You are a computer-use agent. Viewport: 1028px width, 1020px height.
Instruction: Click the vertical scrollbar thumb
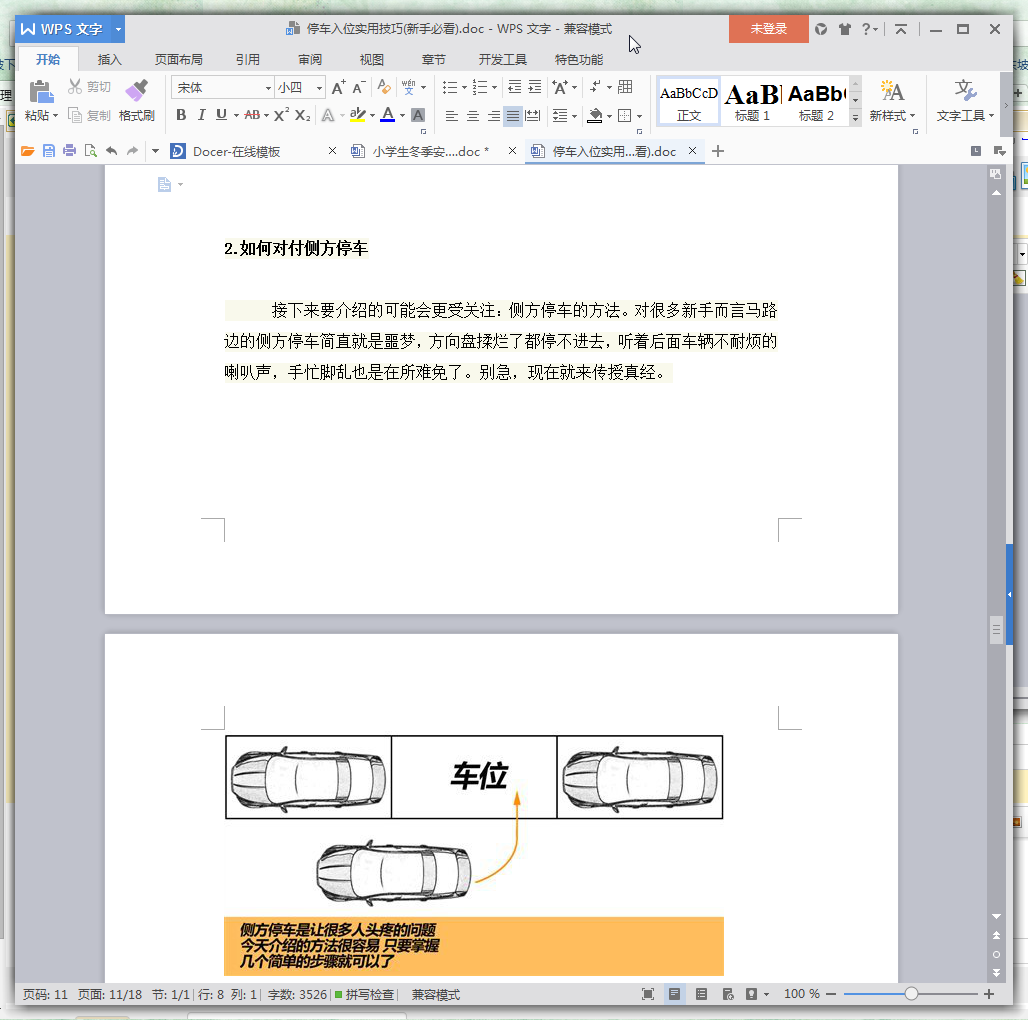coord(997,629)
